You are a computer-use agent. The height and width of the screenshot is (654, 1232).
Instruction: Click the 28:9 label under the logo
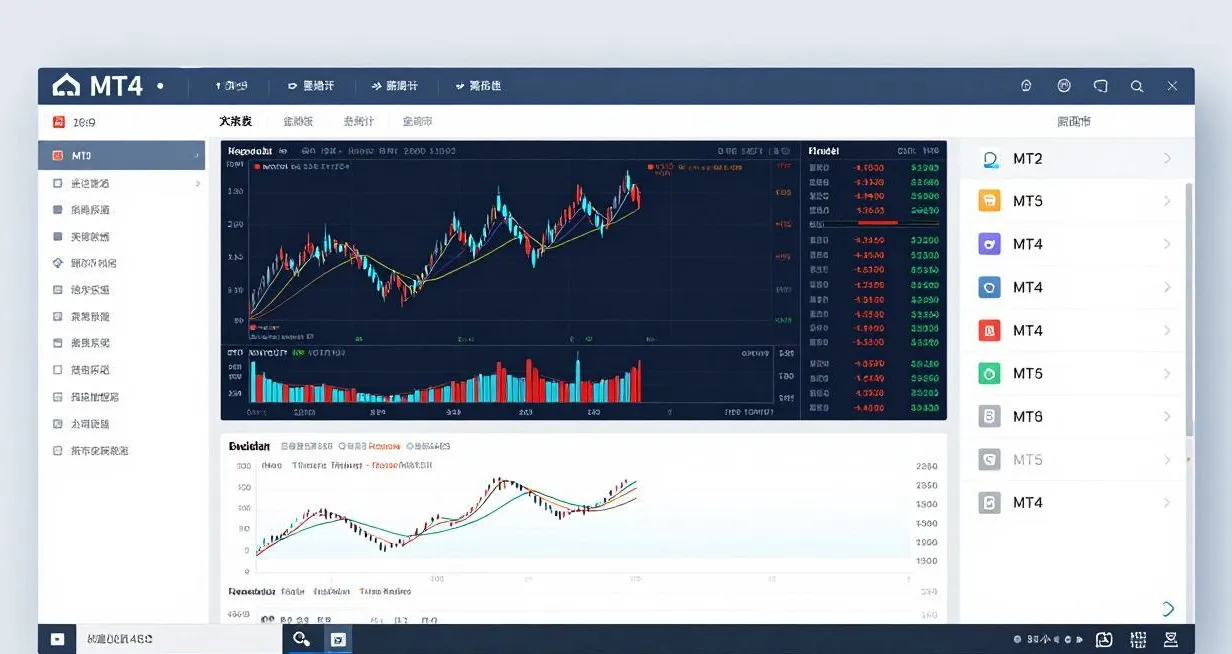coord(84,122)
